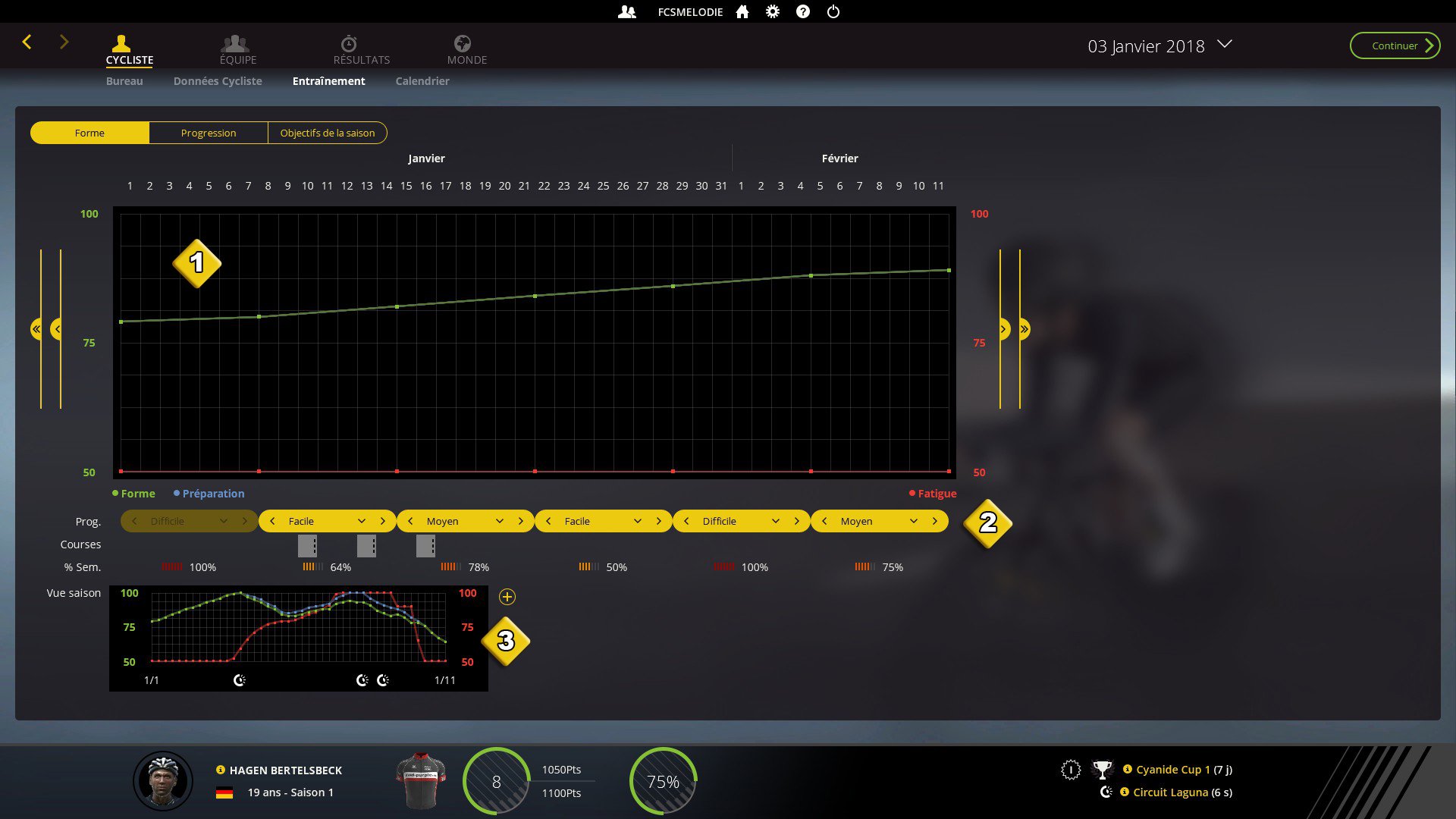This screenshot has height=819, width=1456.
Task: Expand season view with plus icon
Action: [x=507, y=598]
